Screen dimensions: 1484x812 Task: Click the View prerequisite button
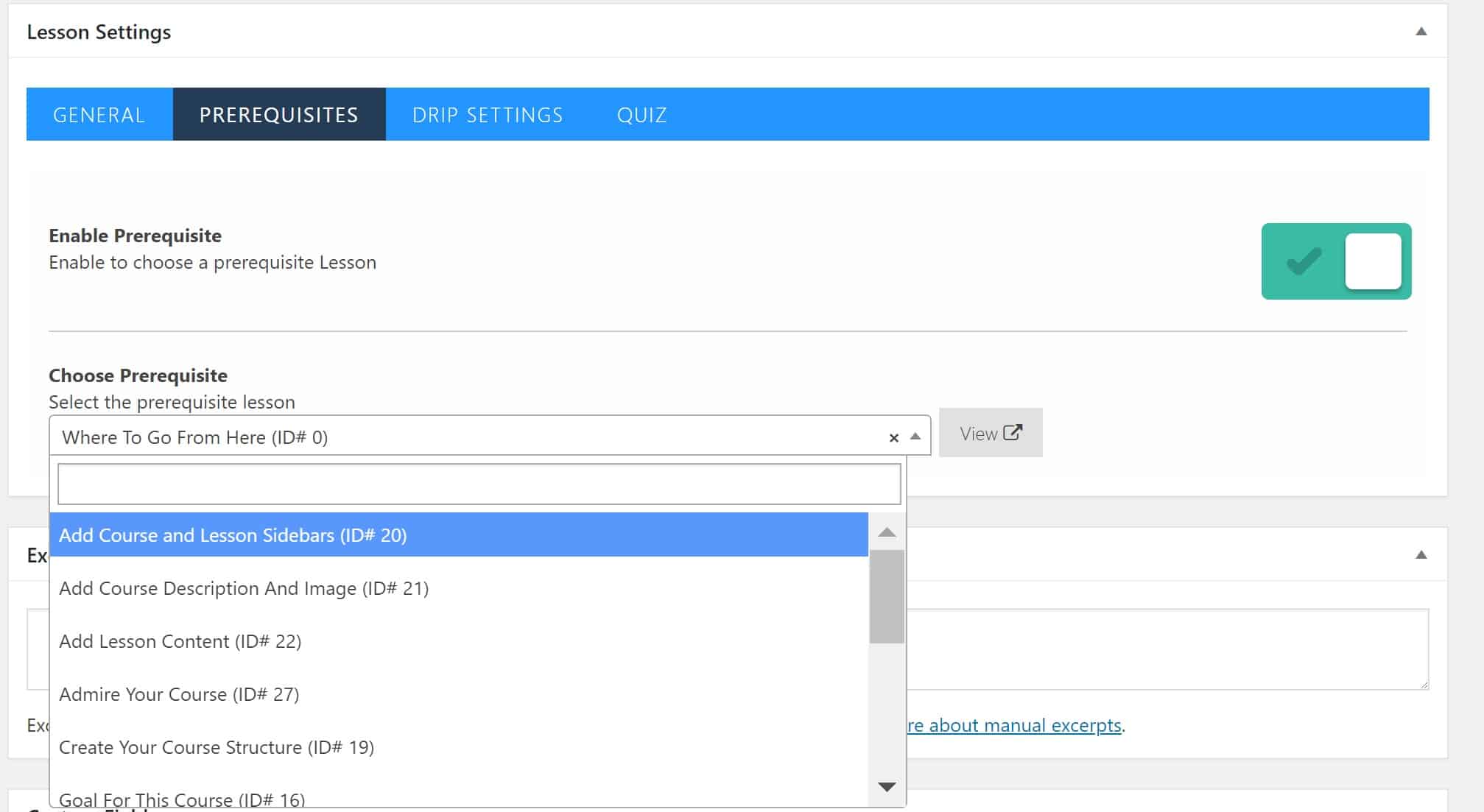990,434
